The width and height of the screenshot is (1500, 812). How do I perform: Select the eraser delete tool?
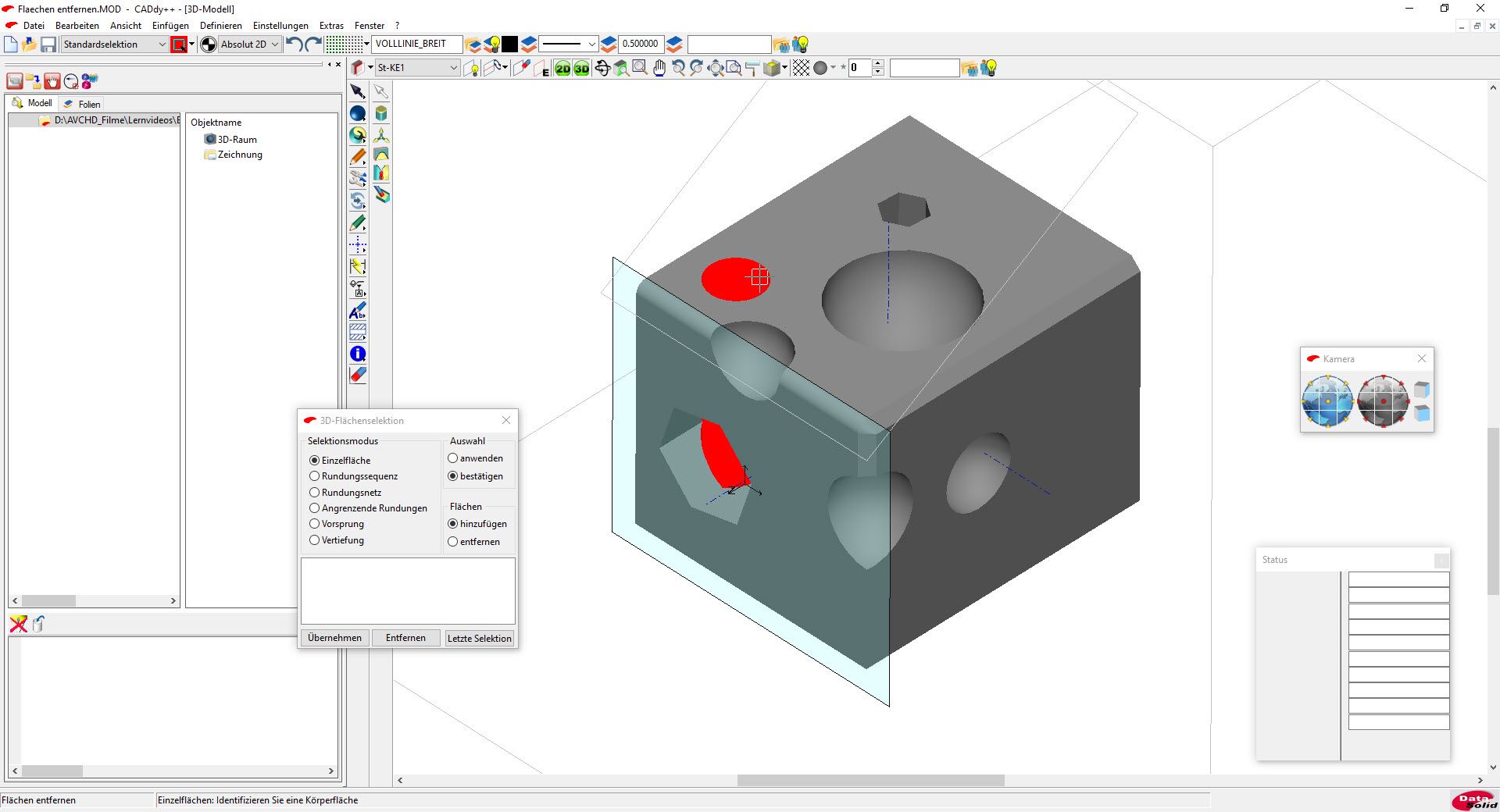358,376
